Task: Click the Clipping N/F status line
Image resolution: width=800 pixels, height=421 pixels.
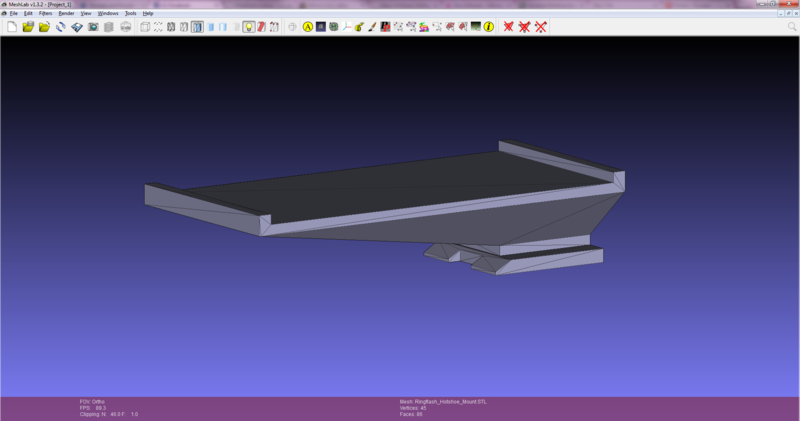Action: pos(109,414)
